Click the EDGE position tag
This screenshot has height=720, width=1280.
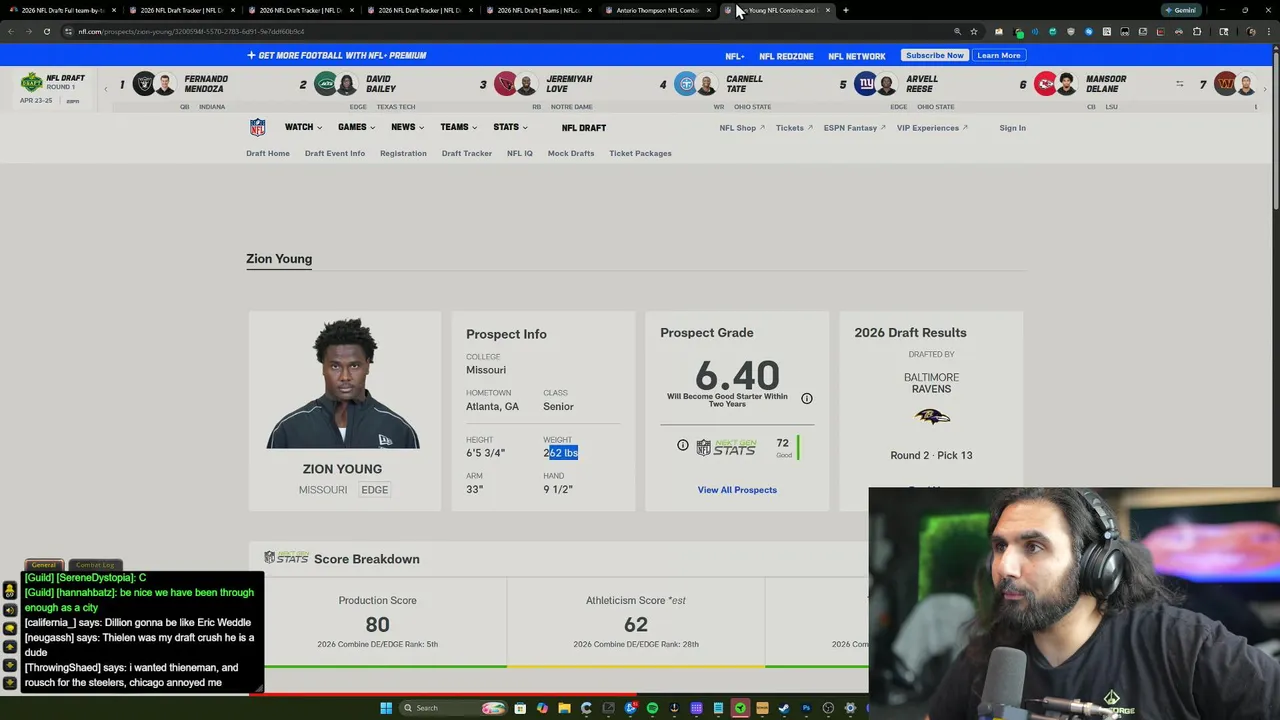pos(374,490)
